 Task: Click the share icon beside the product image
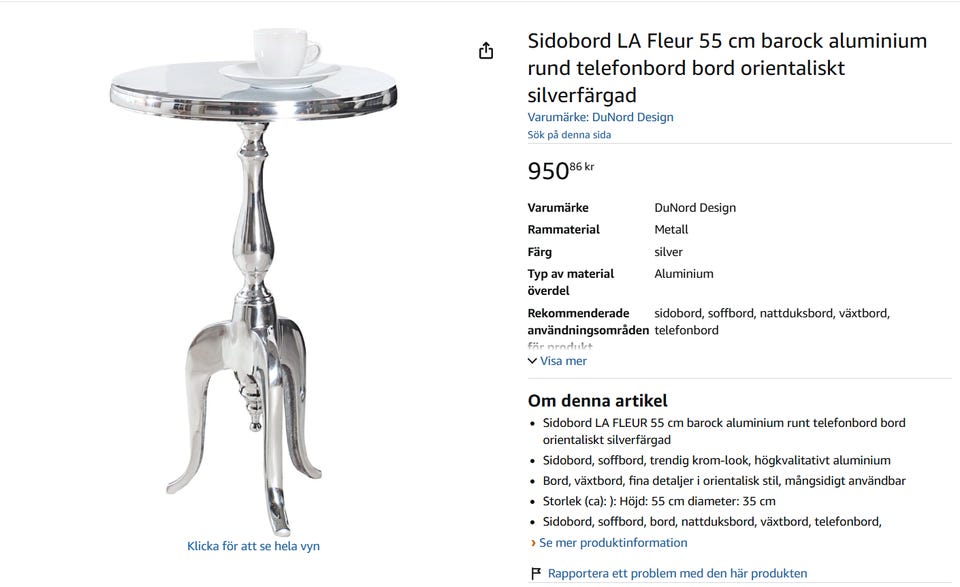(x=486, y=51)
